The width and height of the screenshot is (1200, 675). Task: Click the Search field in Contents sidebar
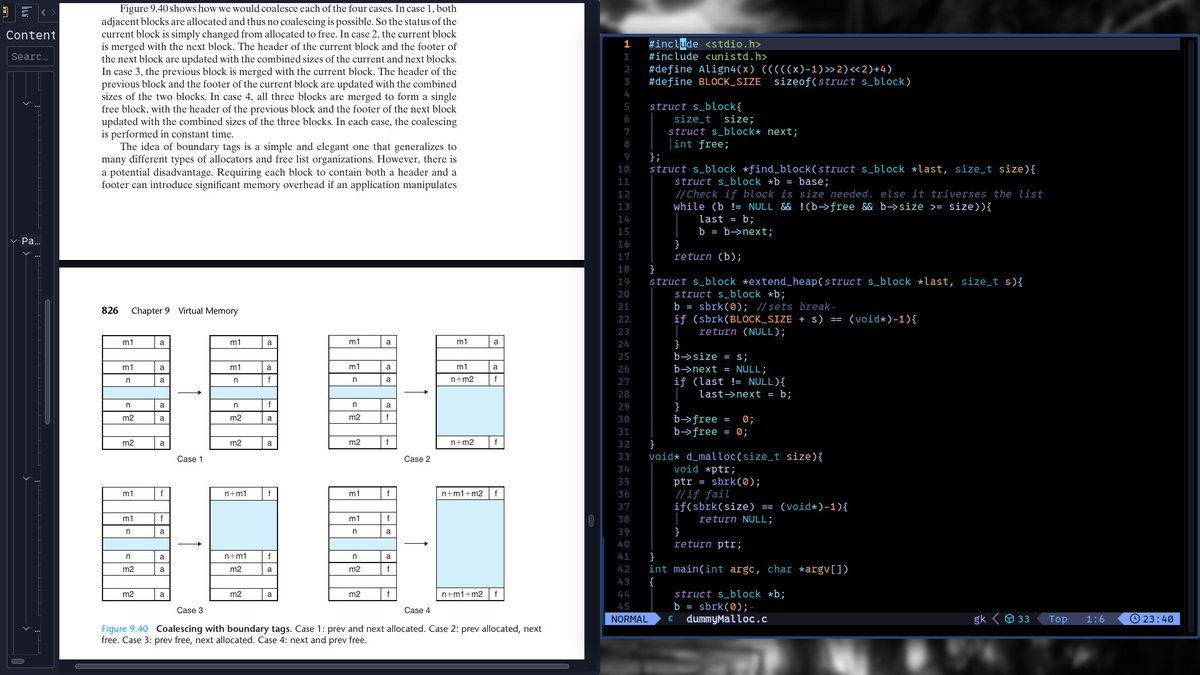29,56
